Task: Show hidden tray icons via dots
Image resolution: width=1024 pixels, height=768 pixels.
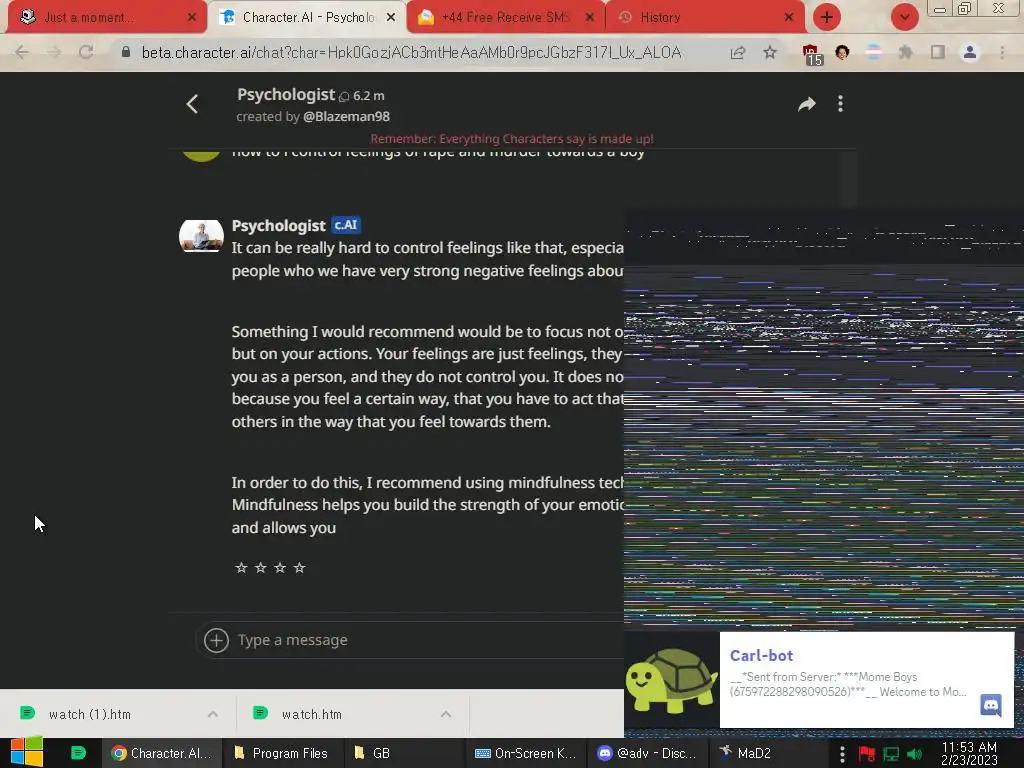Action: coord(842,754)
